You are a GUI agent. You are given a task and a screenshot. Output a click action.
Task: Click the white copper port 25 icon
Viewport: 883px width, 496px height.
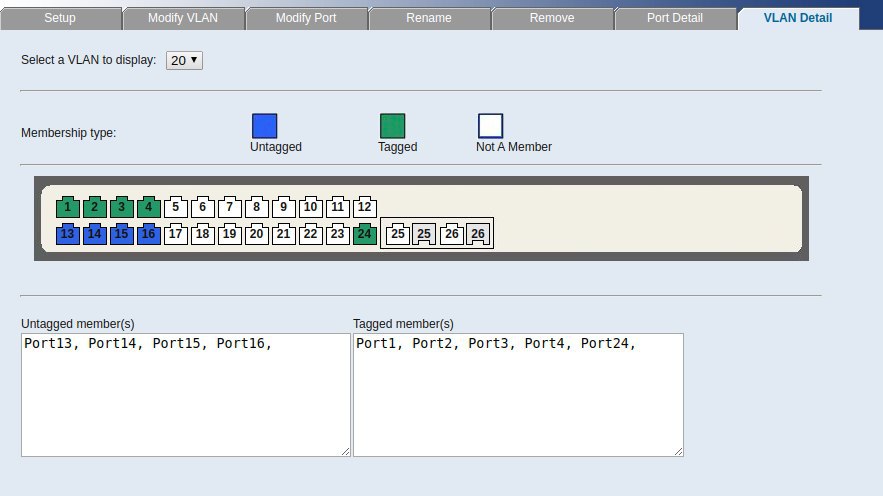click(x=398, y=234)
